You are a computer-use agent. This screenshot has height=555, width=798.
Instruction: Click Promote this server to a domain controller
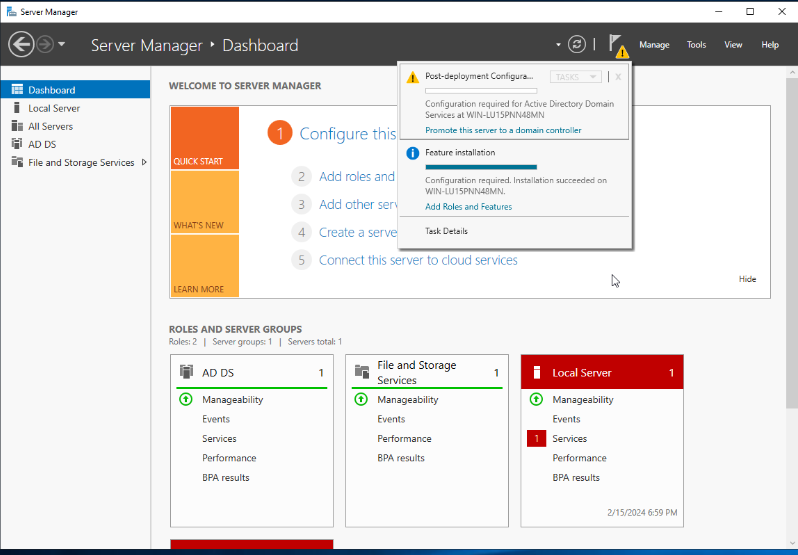[503, 130]
